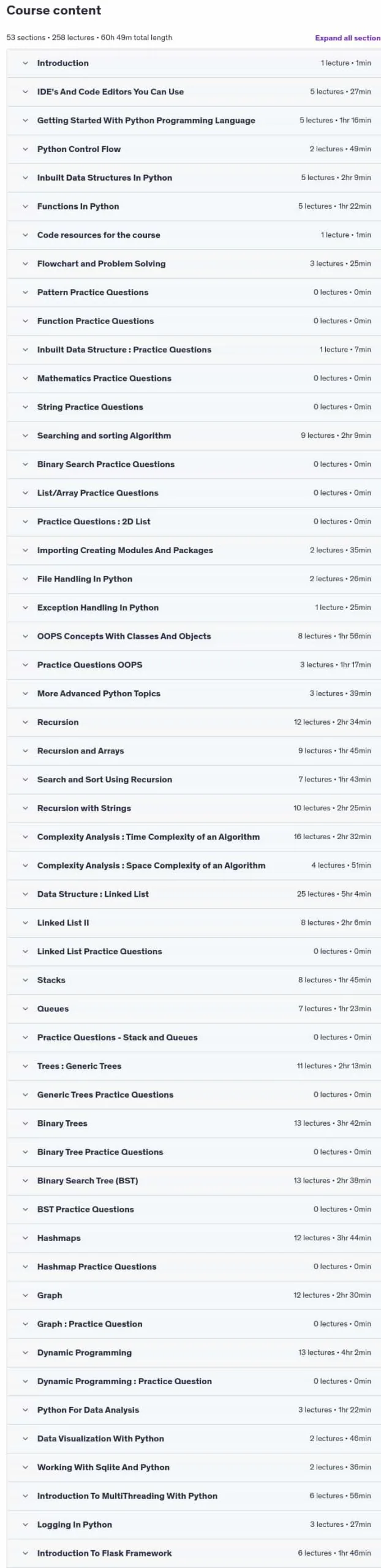Open the Python Control Flow section
This screenshot has width=381, height=1568.
click(194, 149)
